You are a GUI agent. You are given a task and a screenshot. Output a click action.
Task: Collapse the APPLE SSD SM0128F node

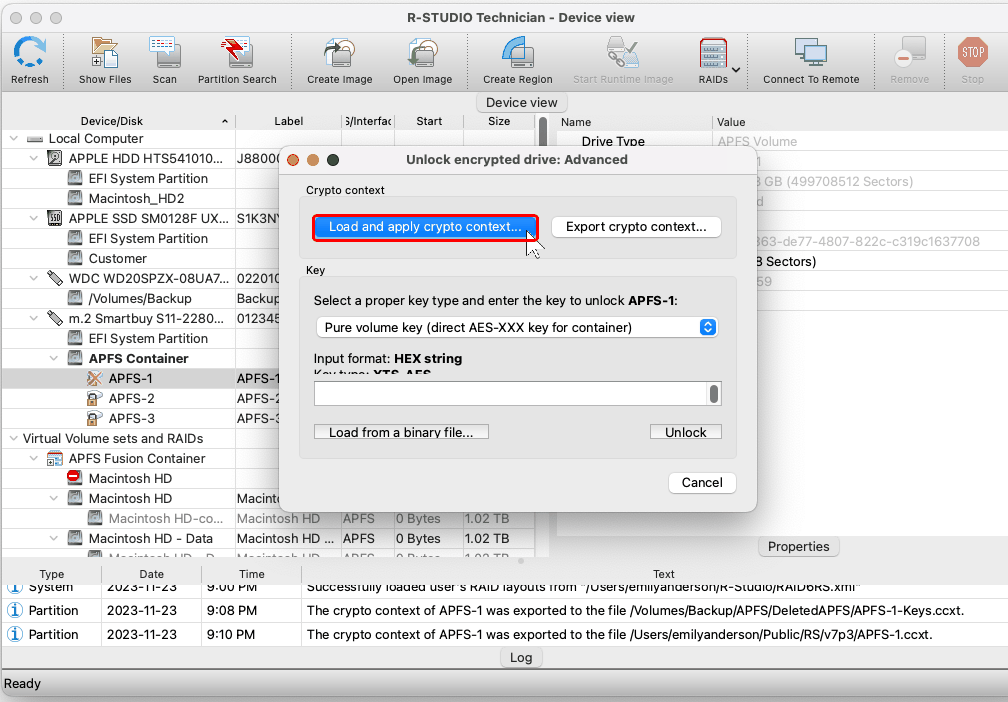[x=33, y=218]
